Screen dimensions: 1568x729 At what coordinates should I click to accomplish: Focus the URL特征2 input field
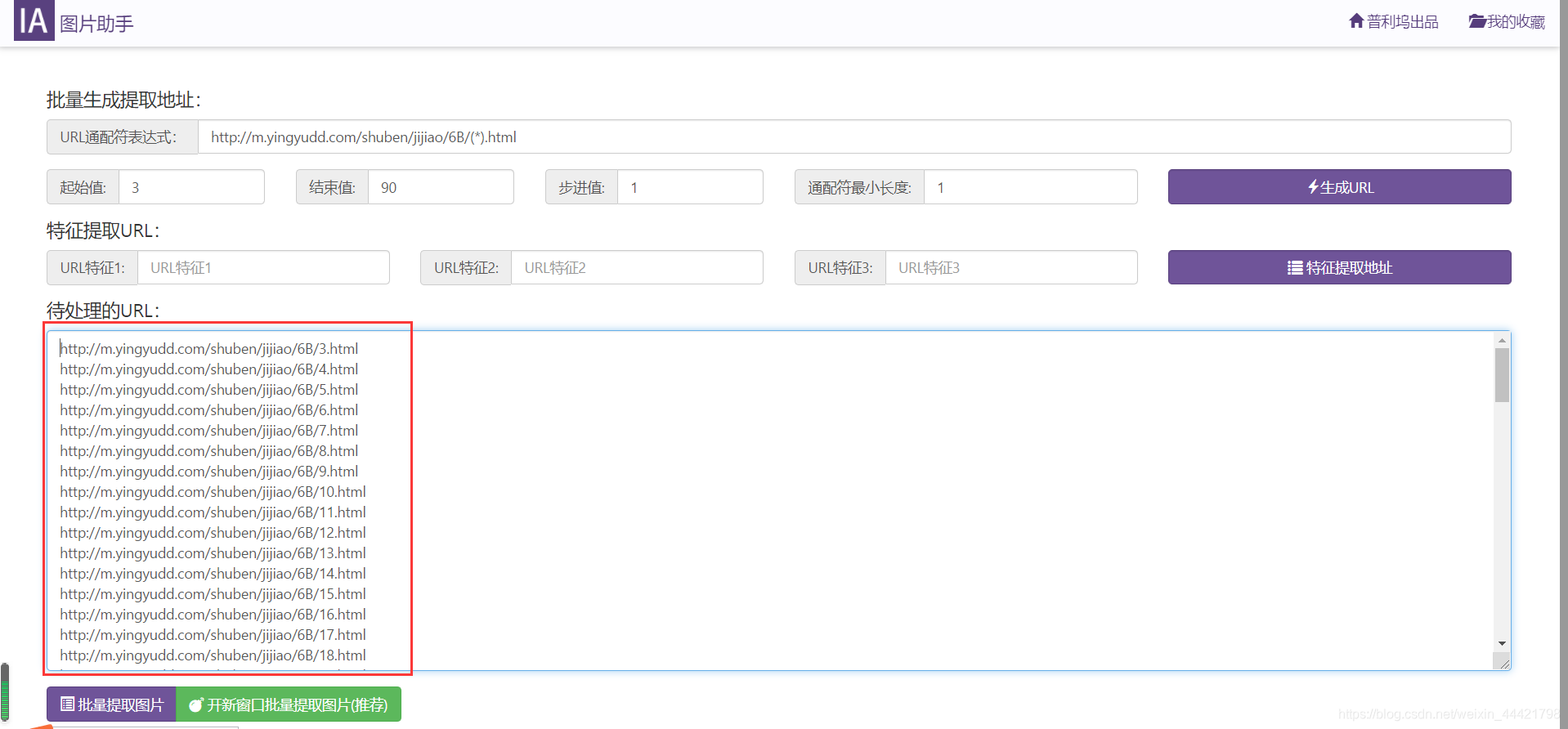click(637, 267)
